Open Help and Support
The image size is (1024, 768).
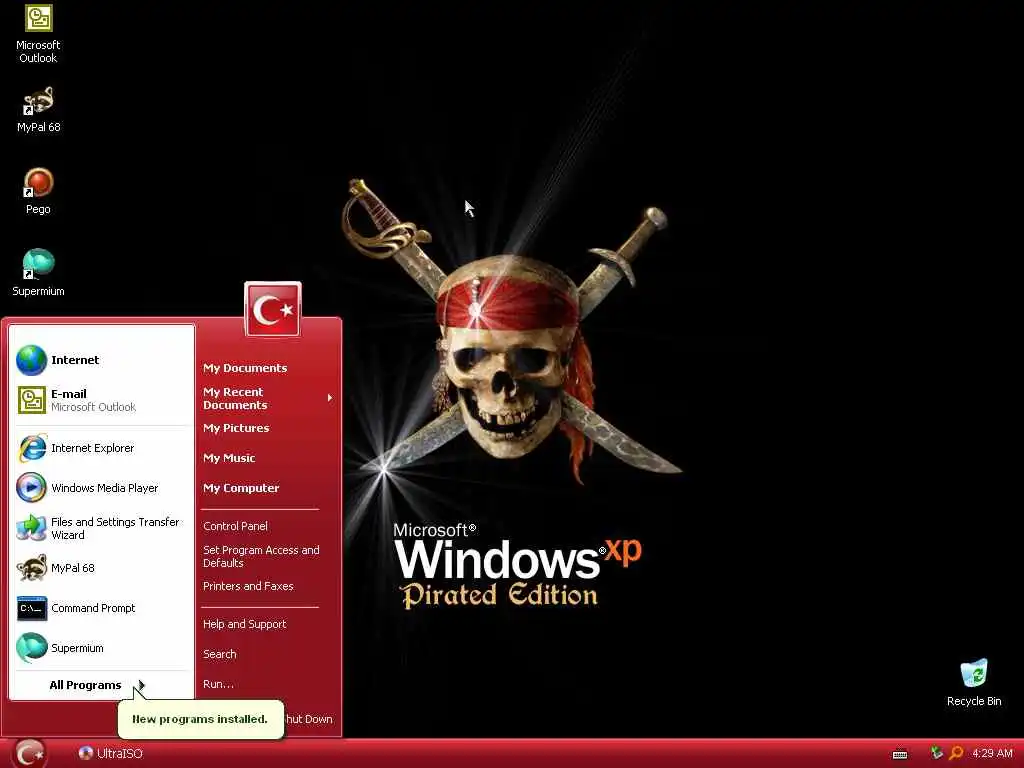pos(244,624)
